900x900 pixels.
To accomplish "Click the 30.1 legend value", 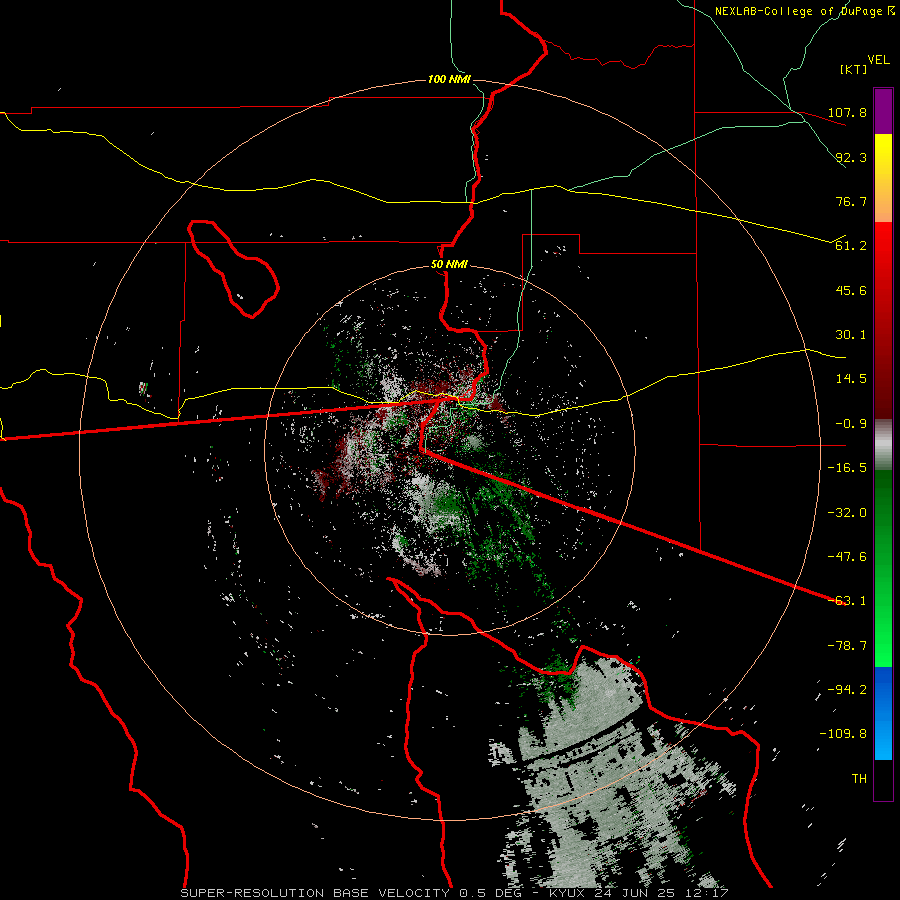I will coord(851,335).
